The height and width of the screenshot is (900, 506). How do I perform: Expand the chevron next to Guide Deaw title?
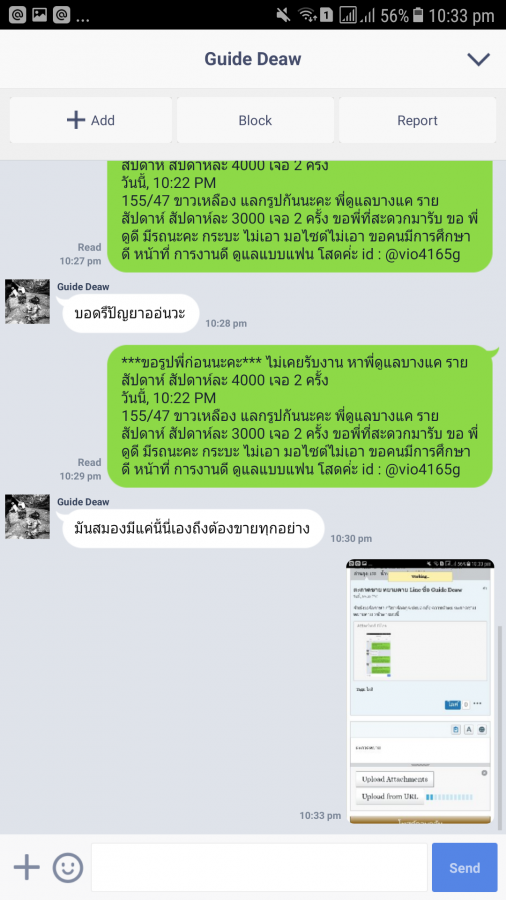478,59
